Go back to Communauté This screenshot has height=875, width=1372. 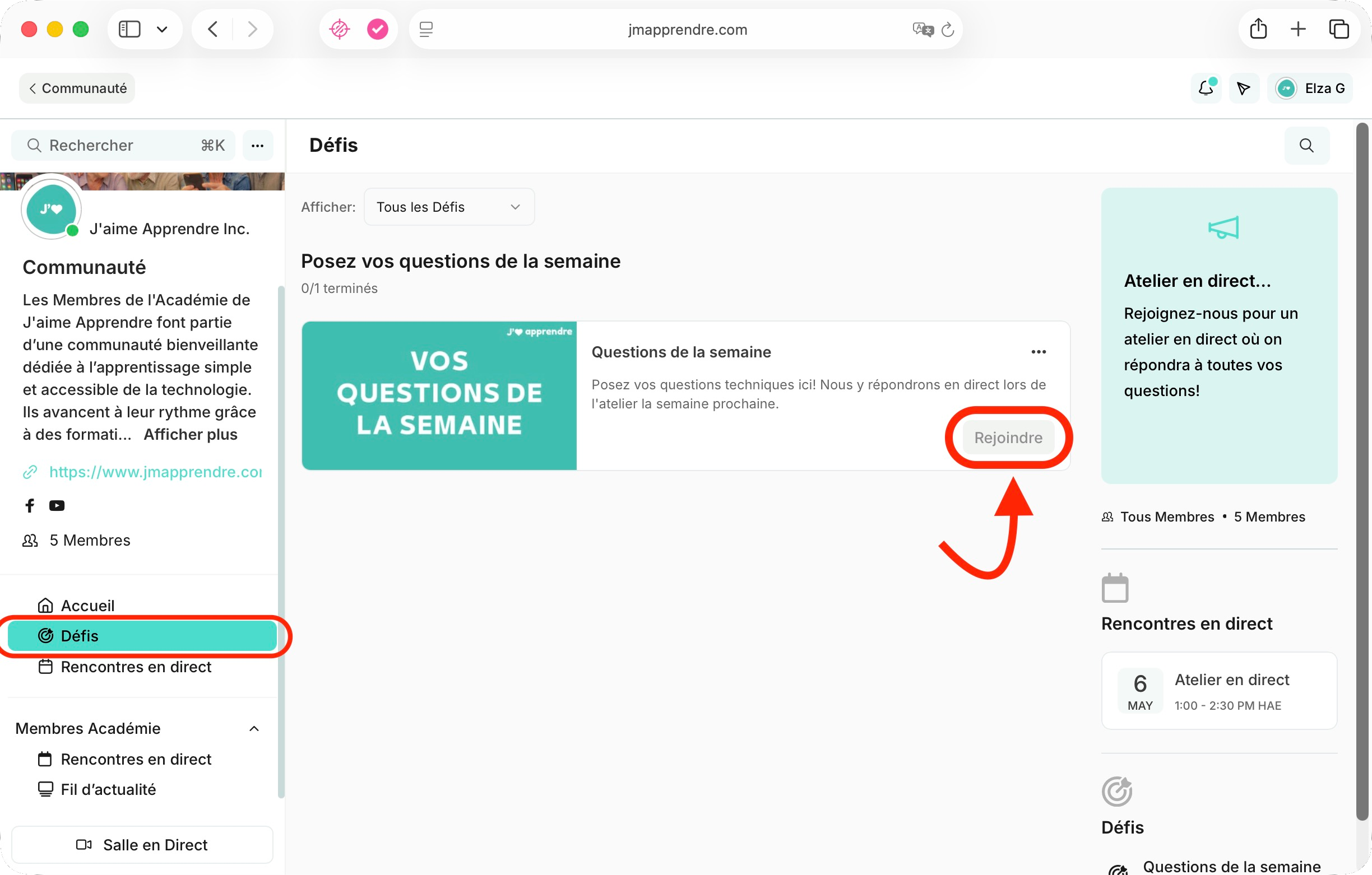pos(77,89)
